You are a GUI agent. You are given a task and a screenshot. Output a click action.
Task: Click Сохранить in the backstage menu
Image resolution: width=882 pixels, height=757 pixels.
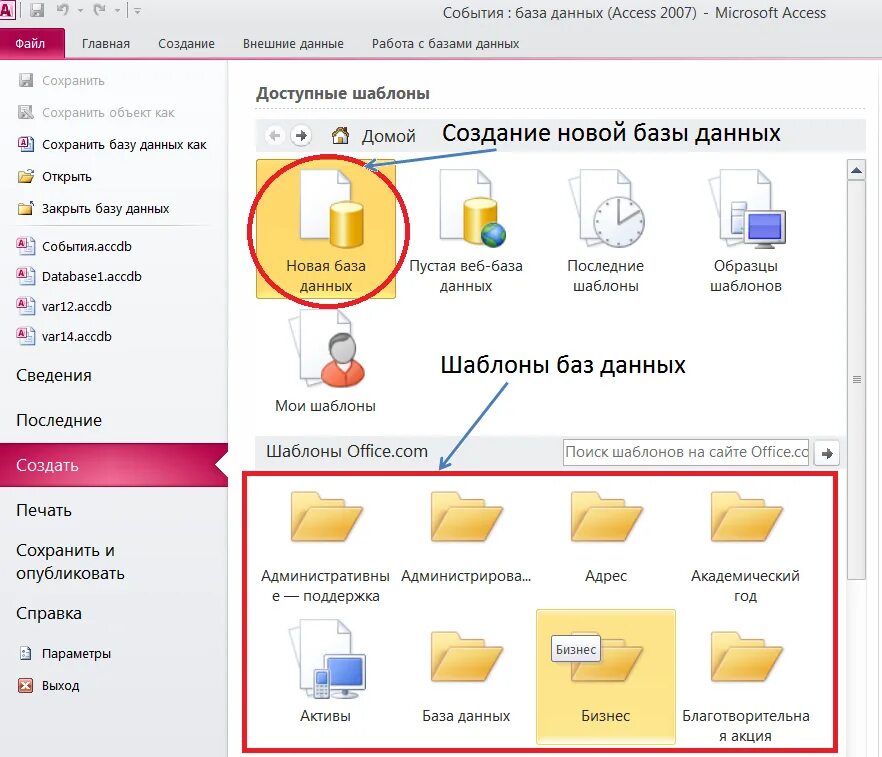[x=62, y=80]
